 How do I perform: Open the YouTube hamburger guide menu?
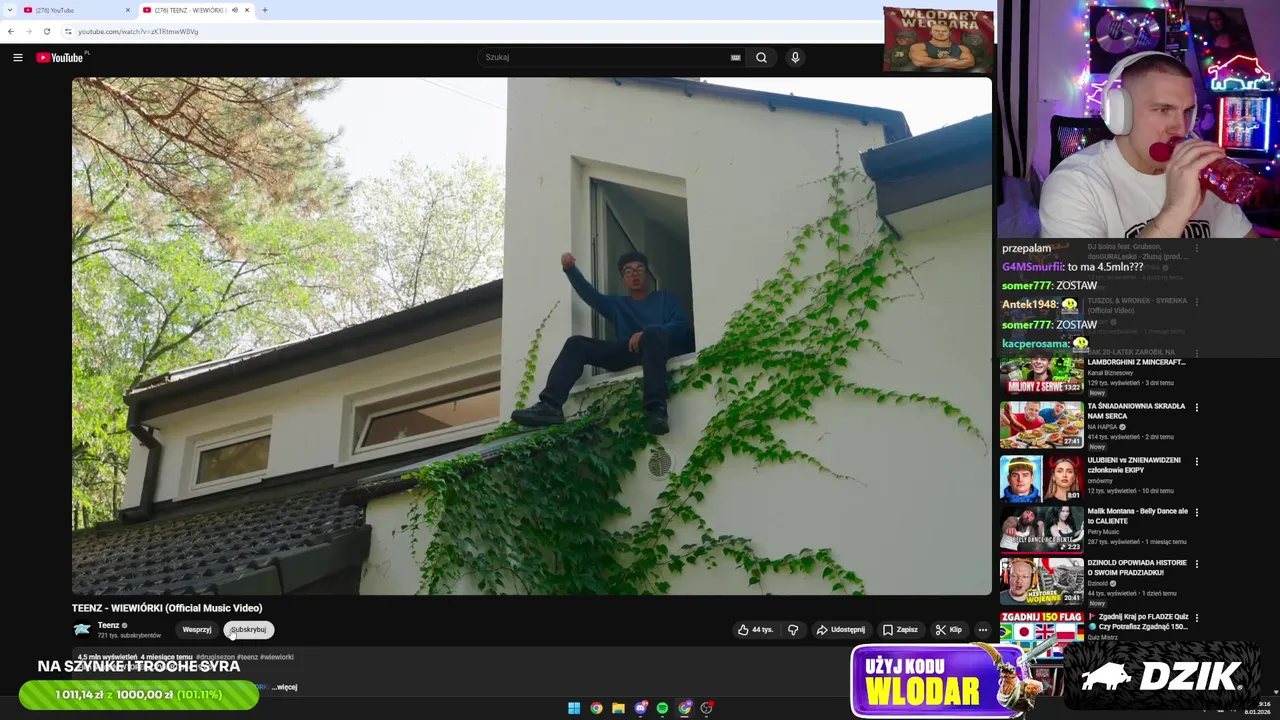[17, 58]
